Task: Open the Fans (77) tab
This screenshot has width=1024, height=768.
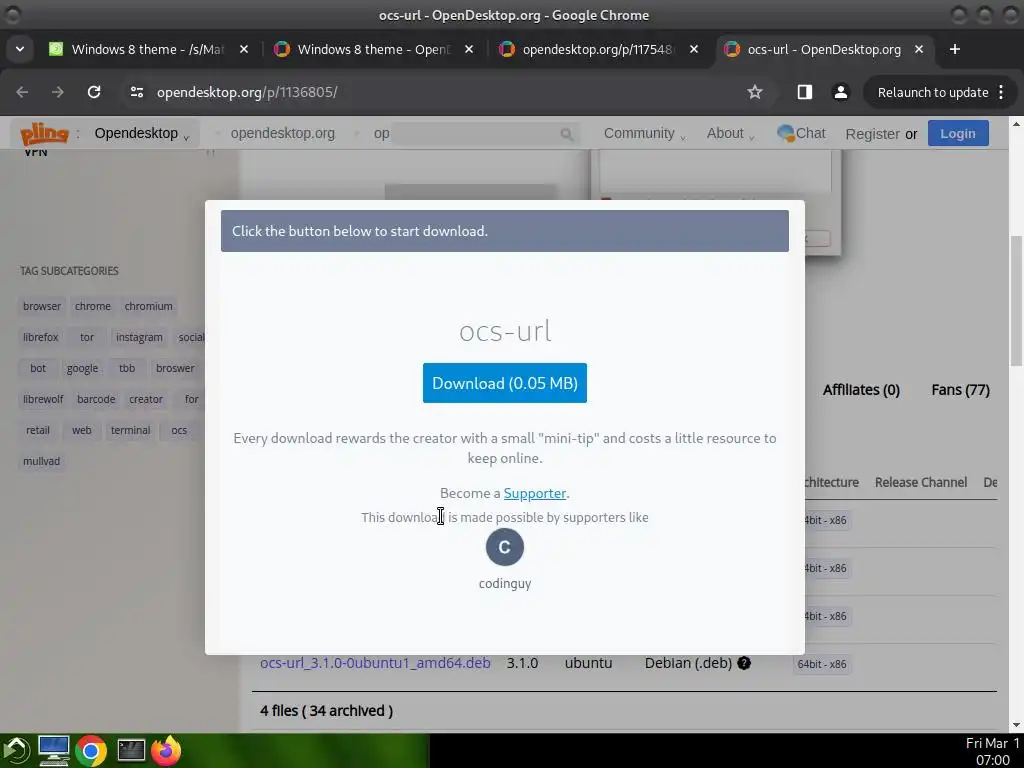Action: pyautogui.click(x=960, y=390)
